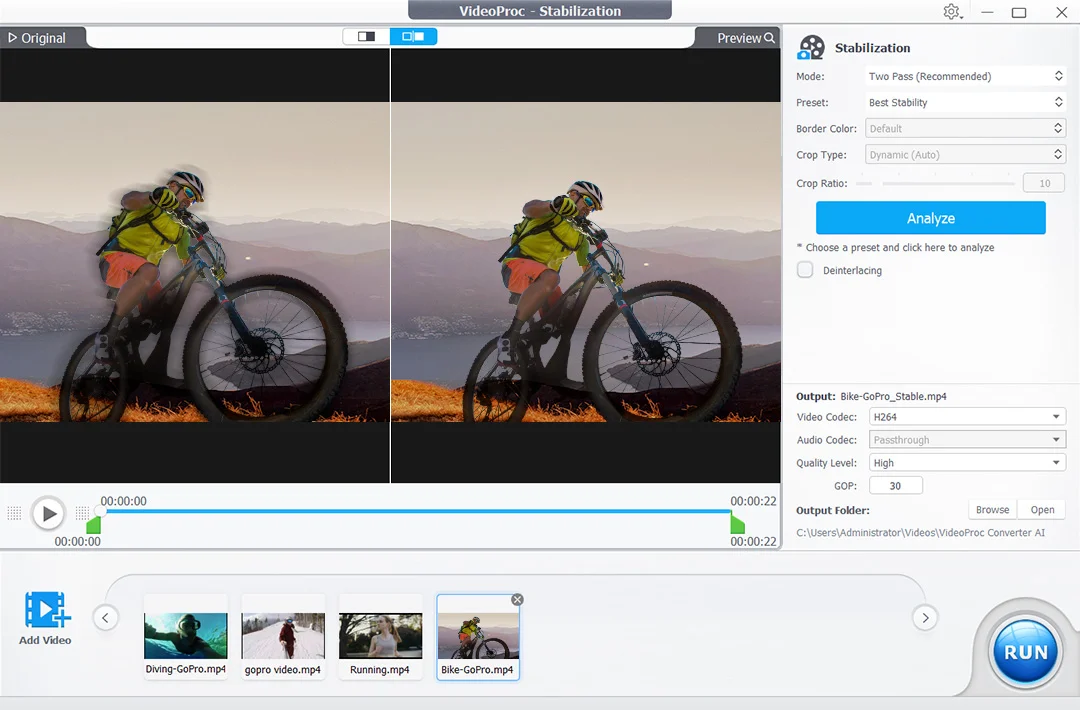
Task: Open the Mode dropdown
Action: pyautogui.click(x=964, y=75)
